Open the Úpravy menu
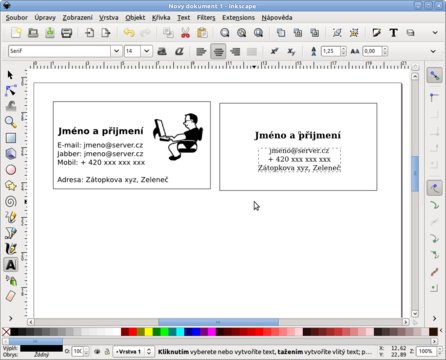The image size is (446, 360). tap(45, 17)
